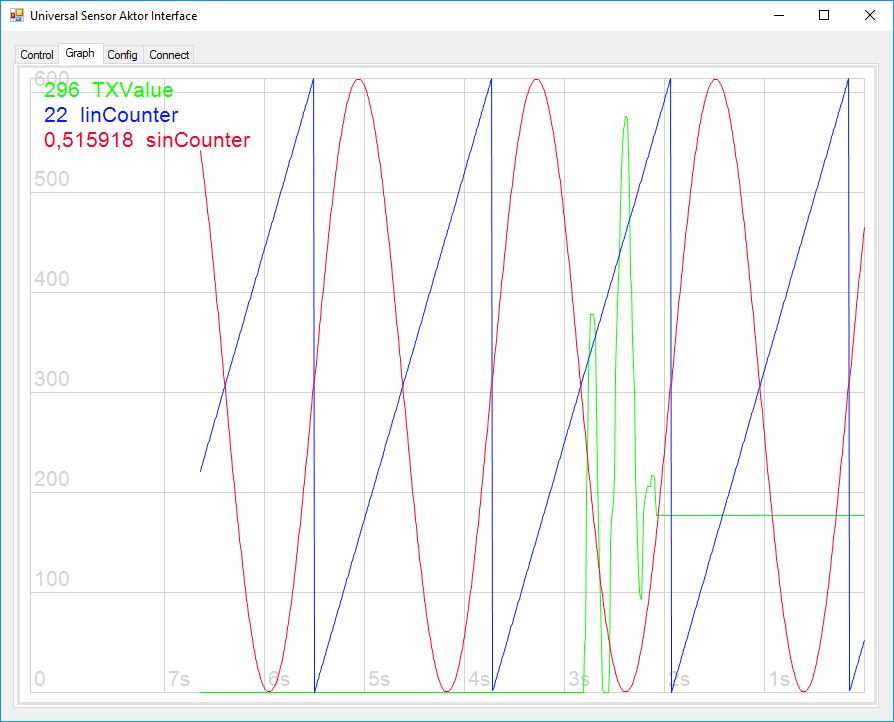894x722 pixels.
Task: Click the green TXValue legend label
Action: (x=132, y=90)
